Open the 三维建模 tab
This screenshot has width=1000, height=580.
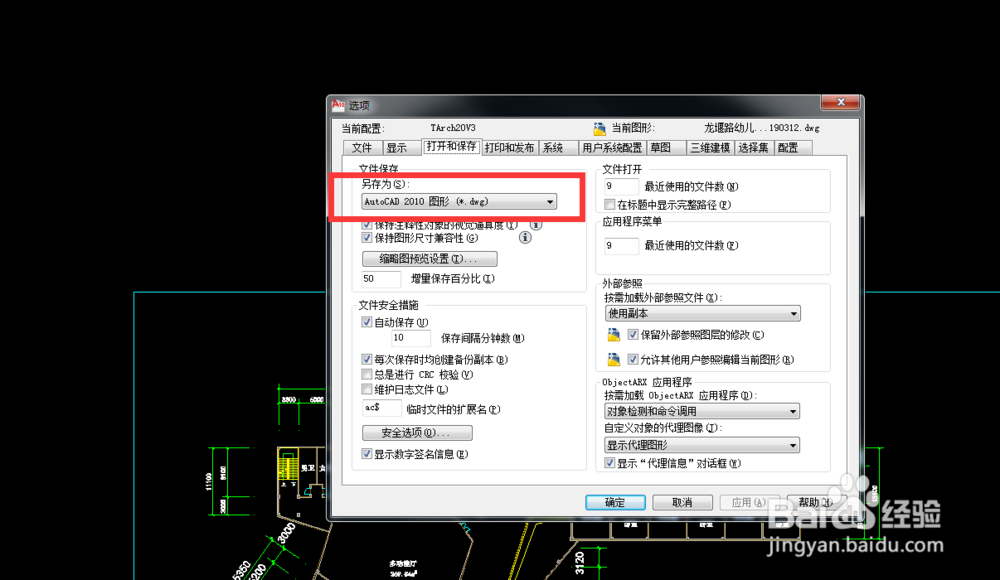click(x=710, y=148)
